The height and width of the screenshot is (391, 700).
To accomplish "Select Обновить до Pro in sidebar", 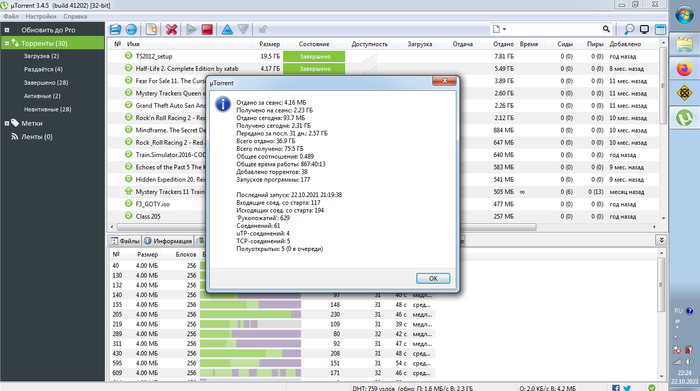I will click(x=48, y=30).
